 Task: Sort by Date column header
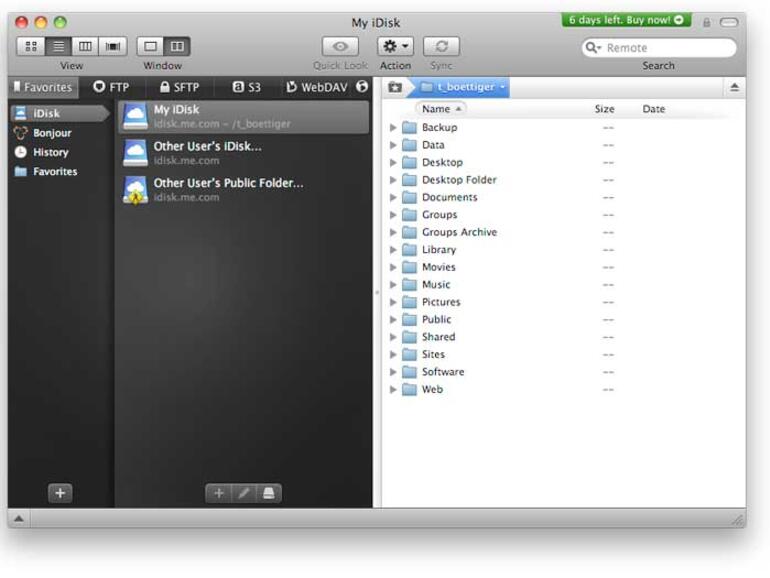click(654, 109)
